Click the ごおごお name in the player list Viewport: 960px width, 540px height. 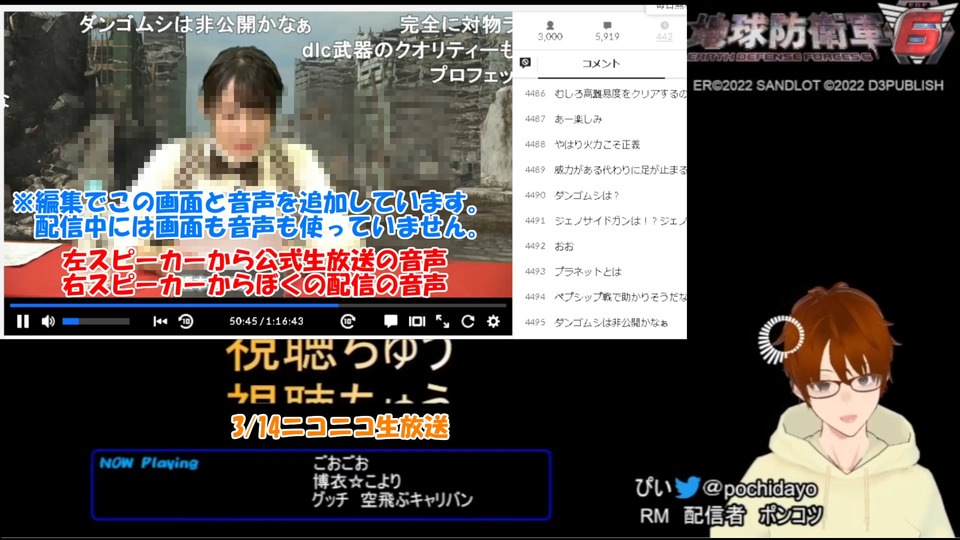pos(341,463)
